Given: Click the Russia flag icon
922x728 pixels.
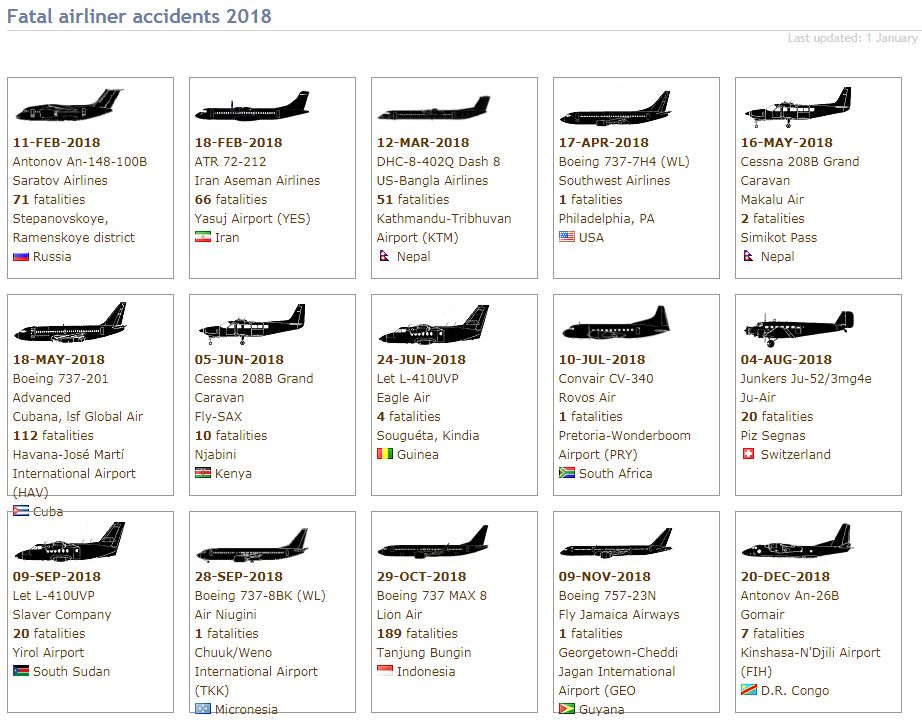Looking at the screenshot, I should [21, 257].
